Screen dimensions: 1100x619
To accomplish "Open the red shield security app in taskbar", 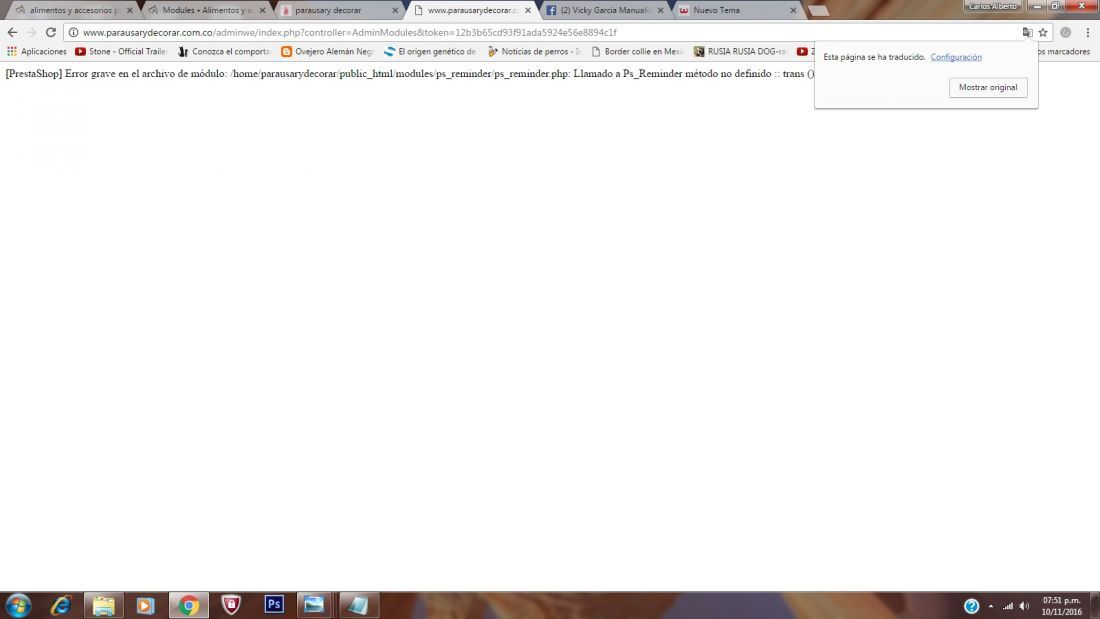I will (231, 605).
